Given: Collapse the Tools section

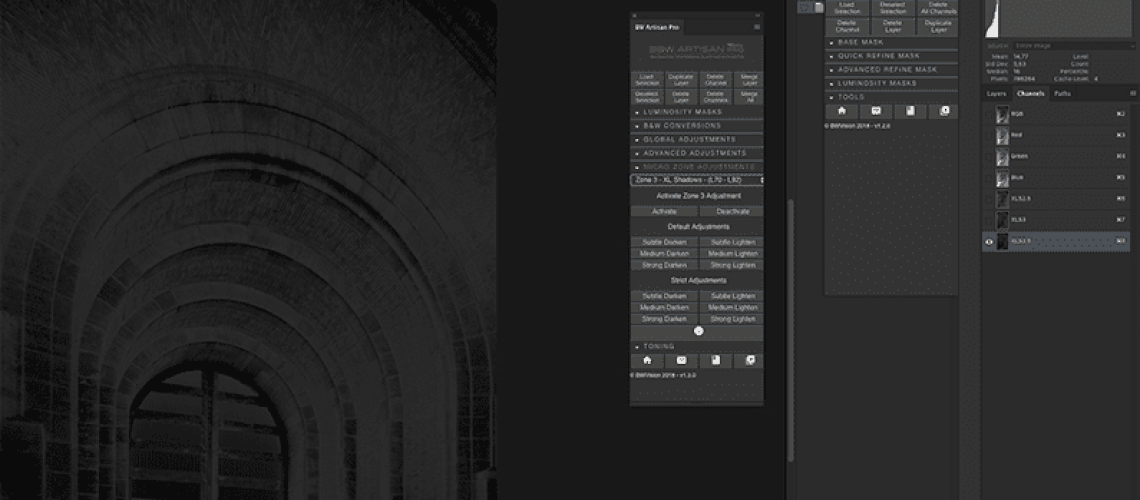Looking at the screenshot, I should [x=891, y=97].
